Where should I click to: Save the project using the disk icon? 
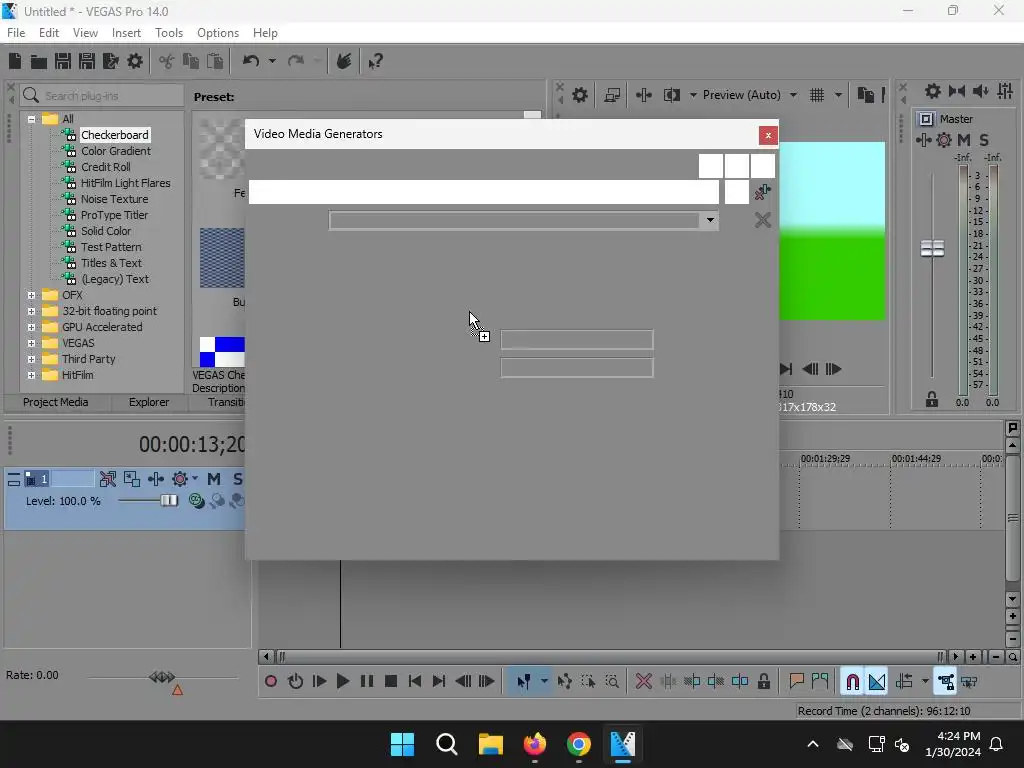(x=63, y=61)
